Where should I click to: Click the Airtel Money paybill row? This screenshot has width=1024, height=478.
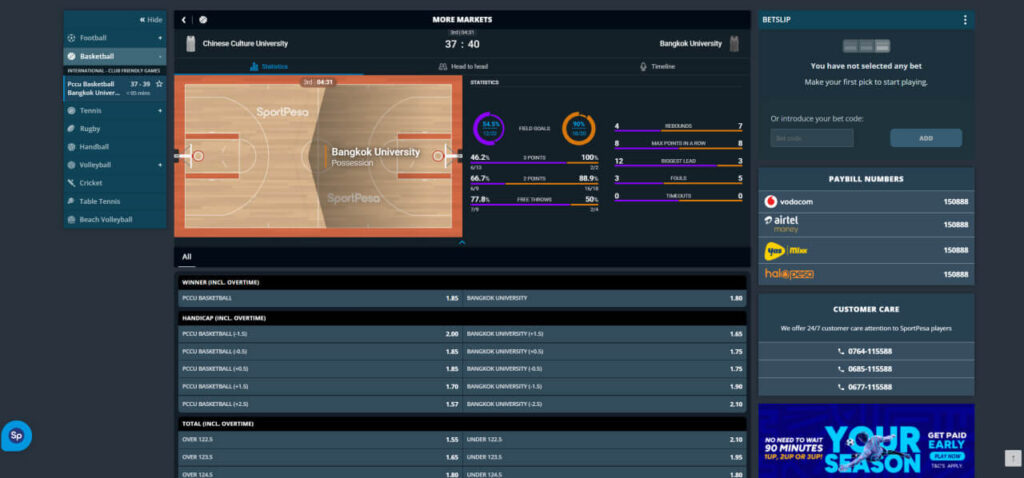[x=866, y=225]
